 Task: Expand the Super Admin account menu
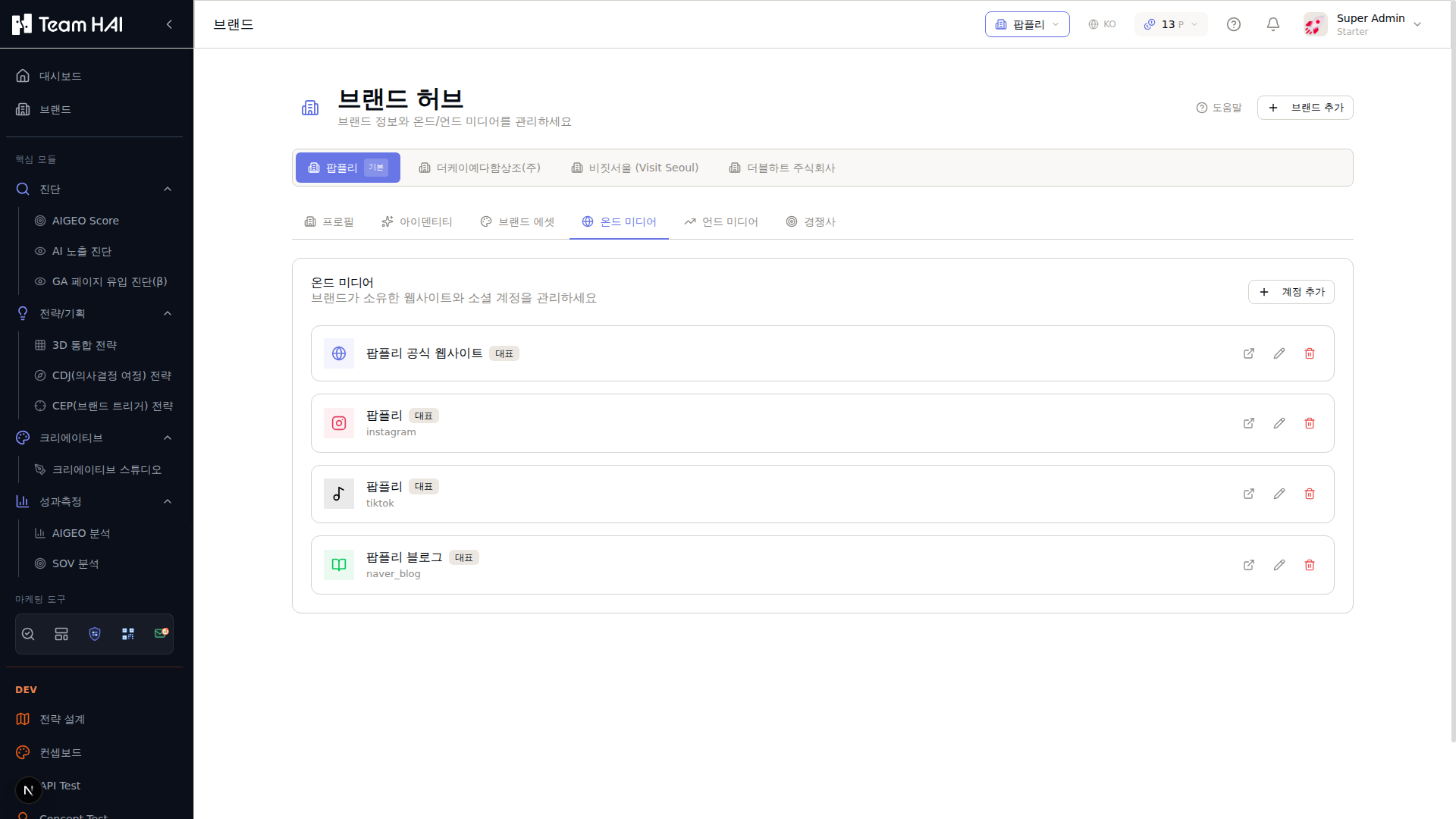pos(1417,24)
